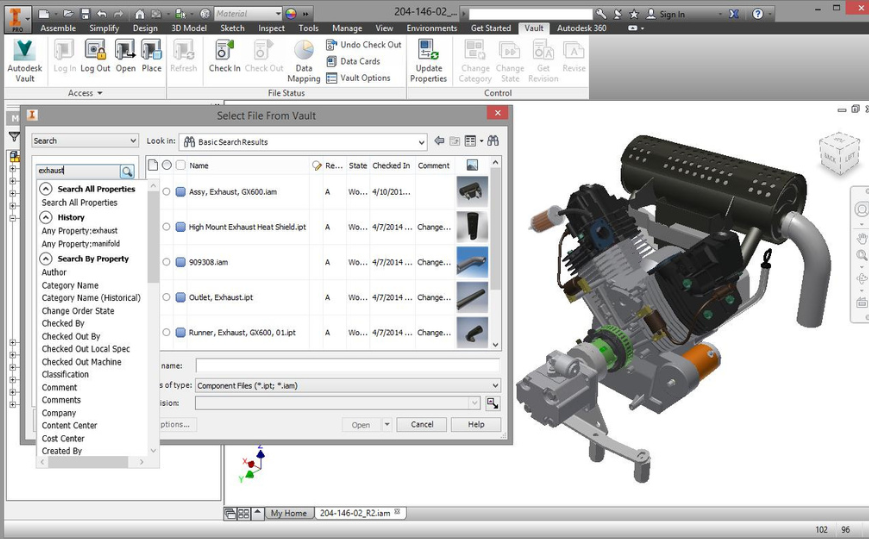Viewport: 869px width, 539px height.
Task: Click the Home icon in quick access toolbar
Action: click(x=140, y=14)
